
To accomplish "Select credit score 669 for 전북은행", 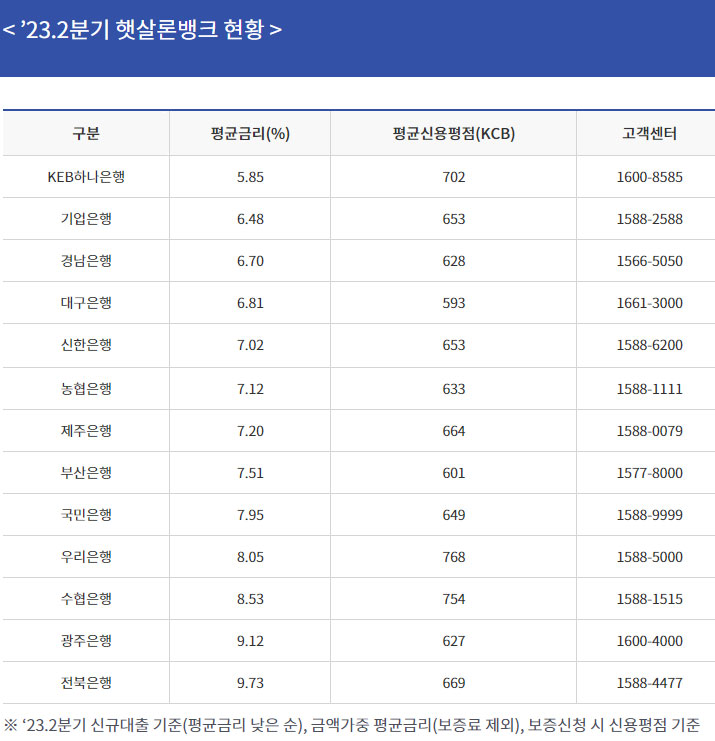I will coord(454,683).
